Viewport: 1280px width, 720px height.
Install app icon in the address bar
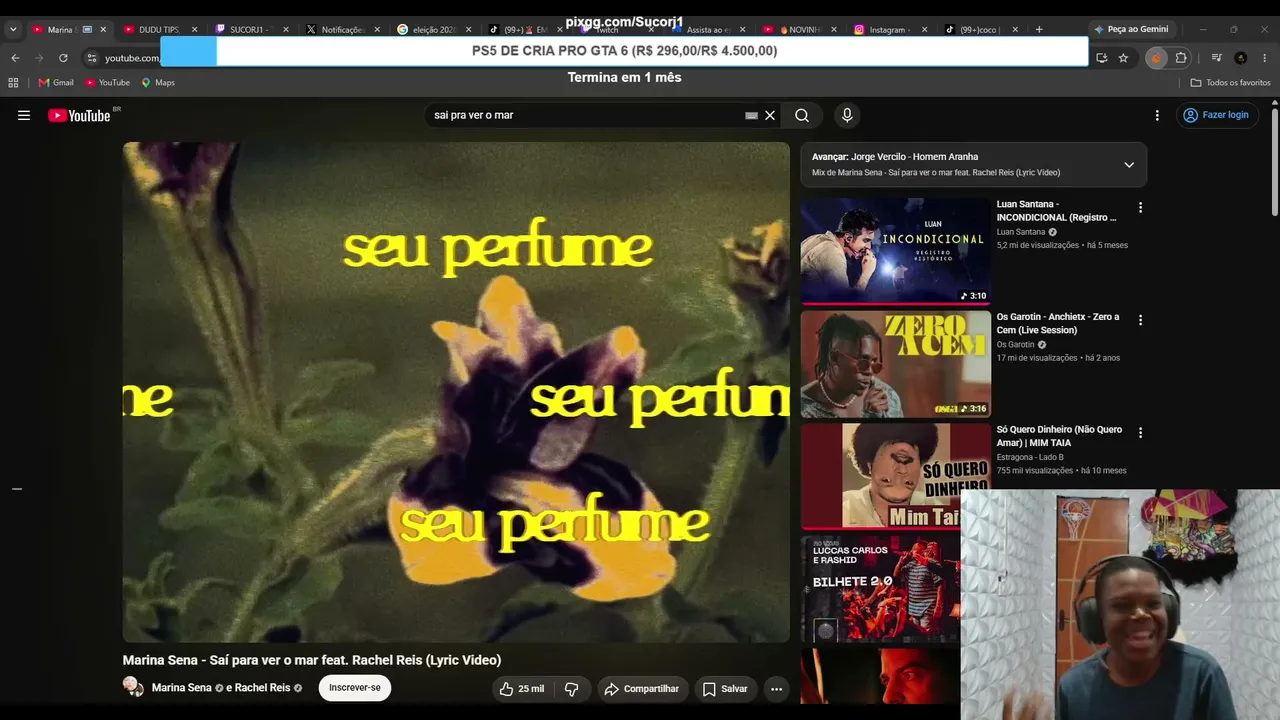point(1101,58)
